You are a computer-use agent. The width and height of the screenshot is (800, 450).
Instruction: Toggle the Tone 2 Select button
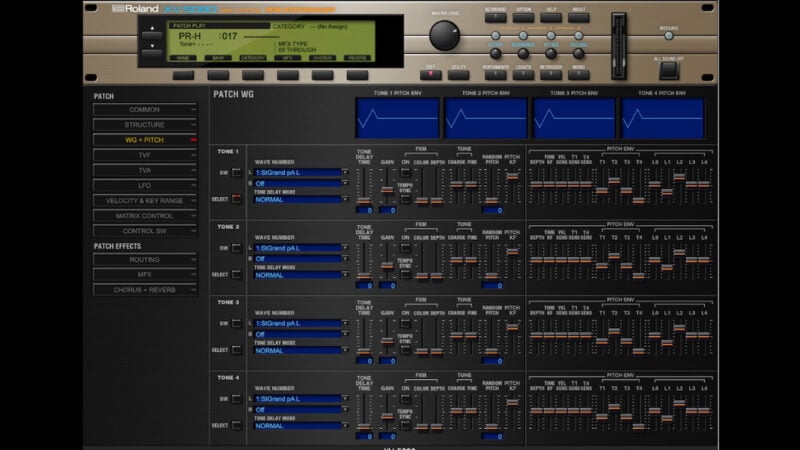236,274
